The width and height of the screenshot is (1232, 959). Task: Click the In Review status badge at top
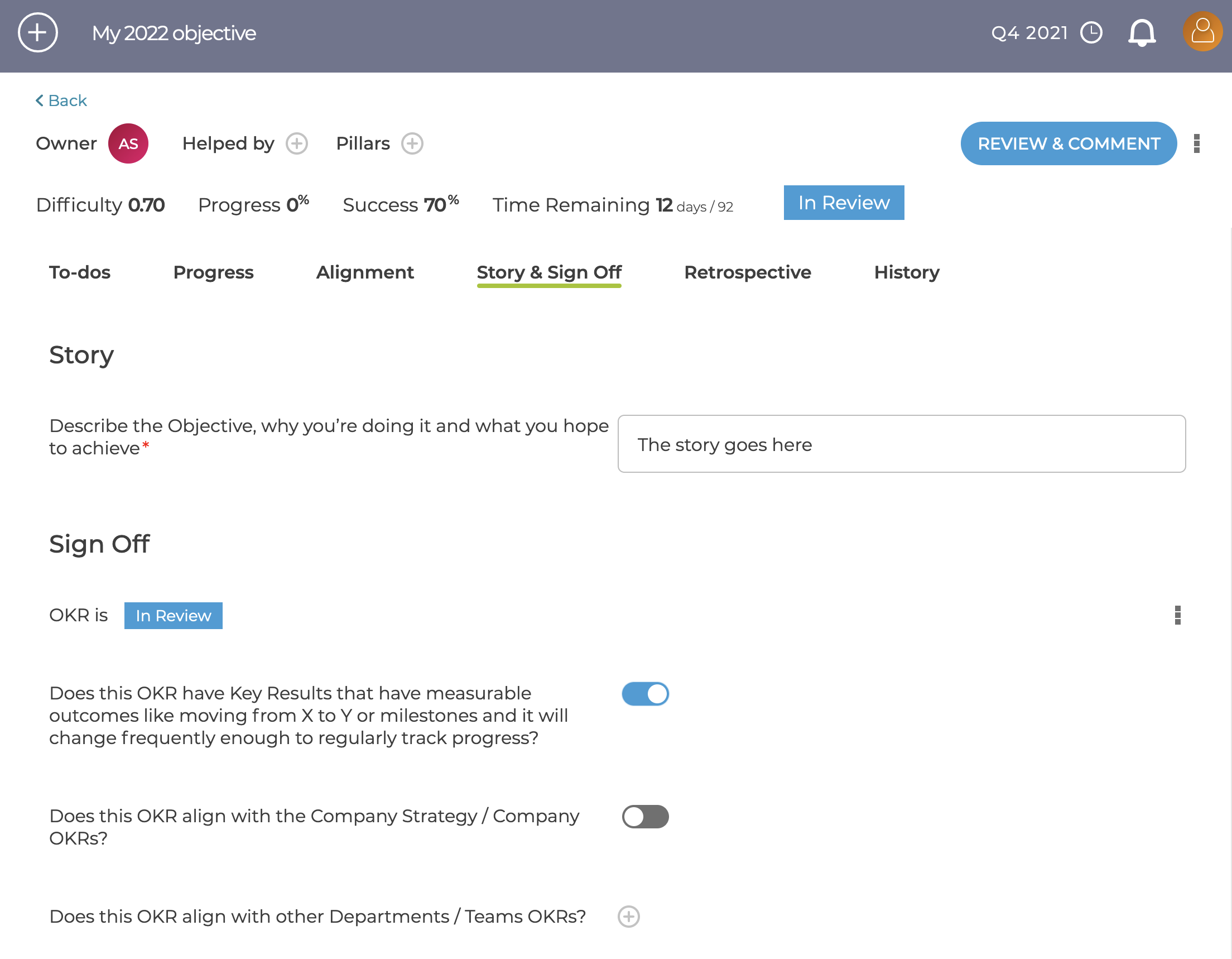pos(844,203)
